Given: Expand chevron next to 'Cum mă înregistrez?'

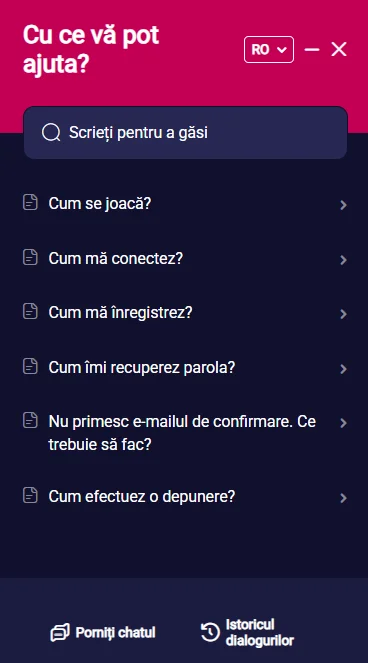Looking at the screenshot, I should (343, 314).
